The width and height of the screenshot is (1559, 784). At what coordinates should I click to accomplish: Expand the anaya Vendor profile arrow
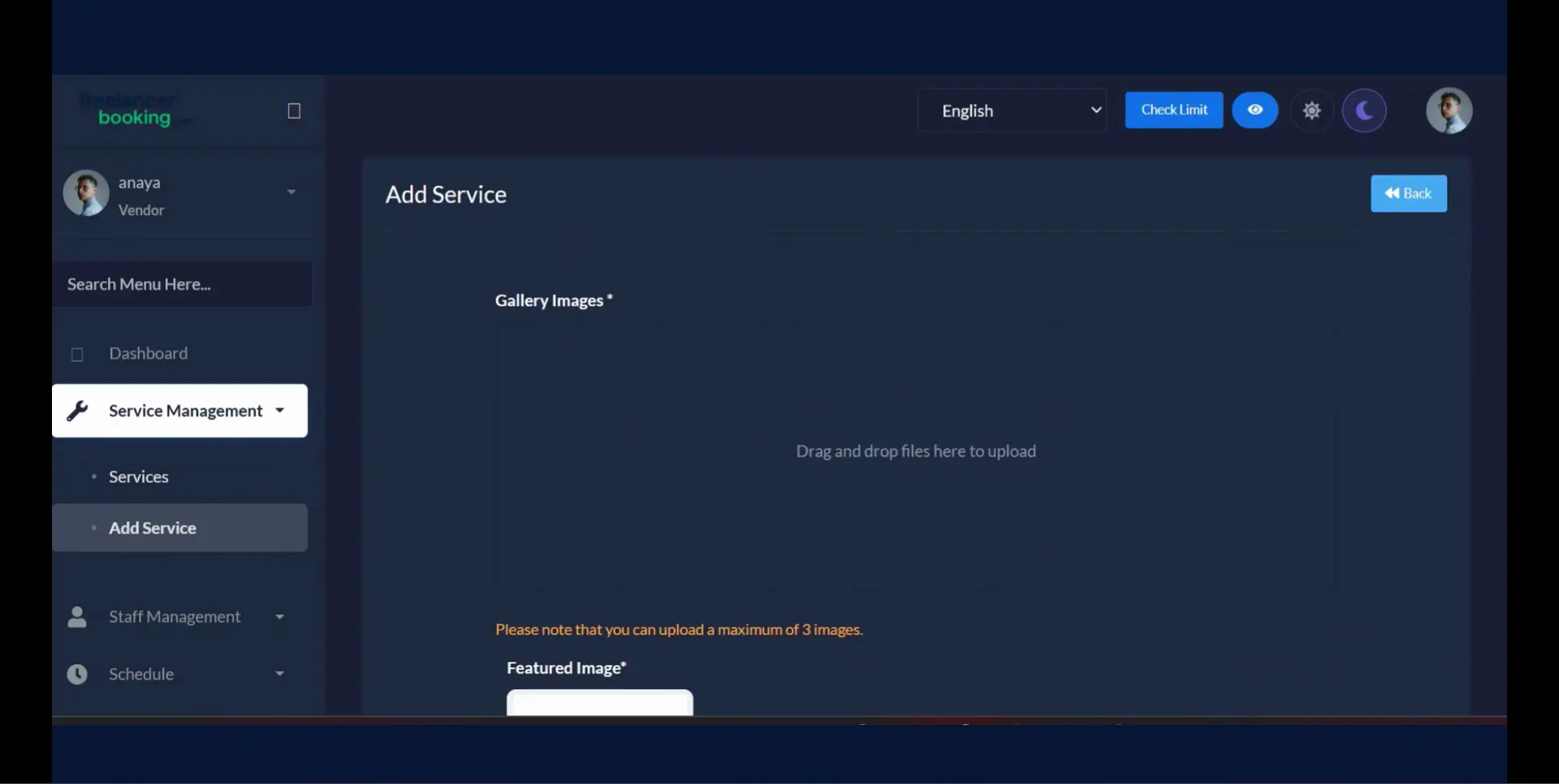[291, 192]
